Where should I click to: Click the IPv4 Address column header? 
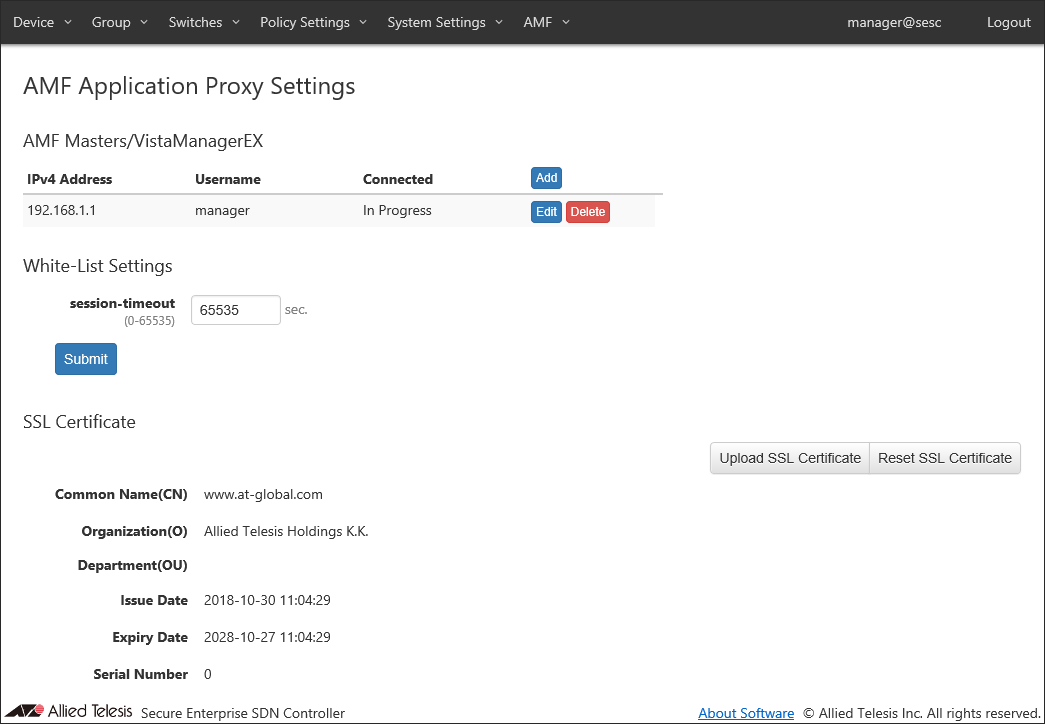point(70,180)
